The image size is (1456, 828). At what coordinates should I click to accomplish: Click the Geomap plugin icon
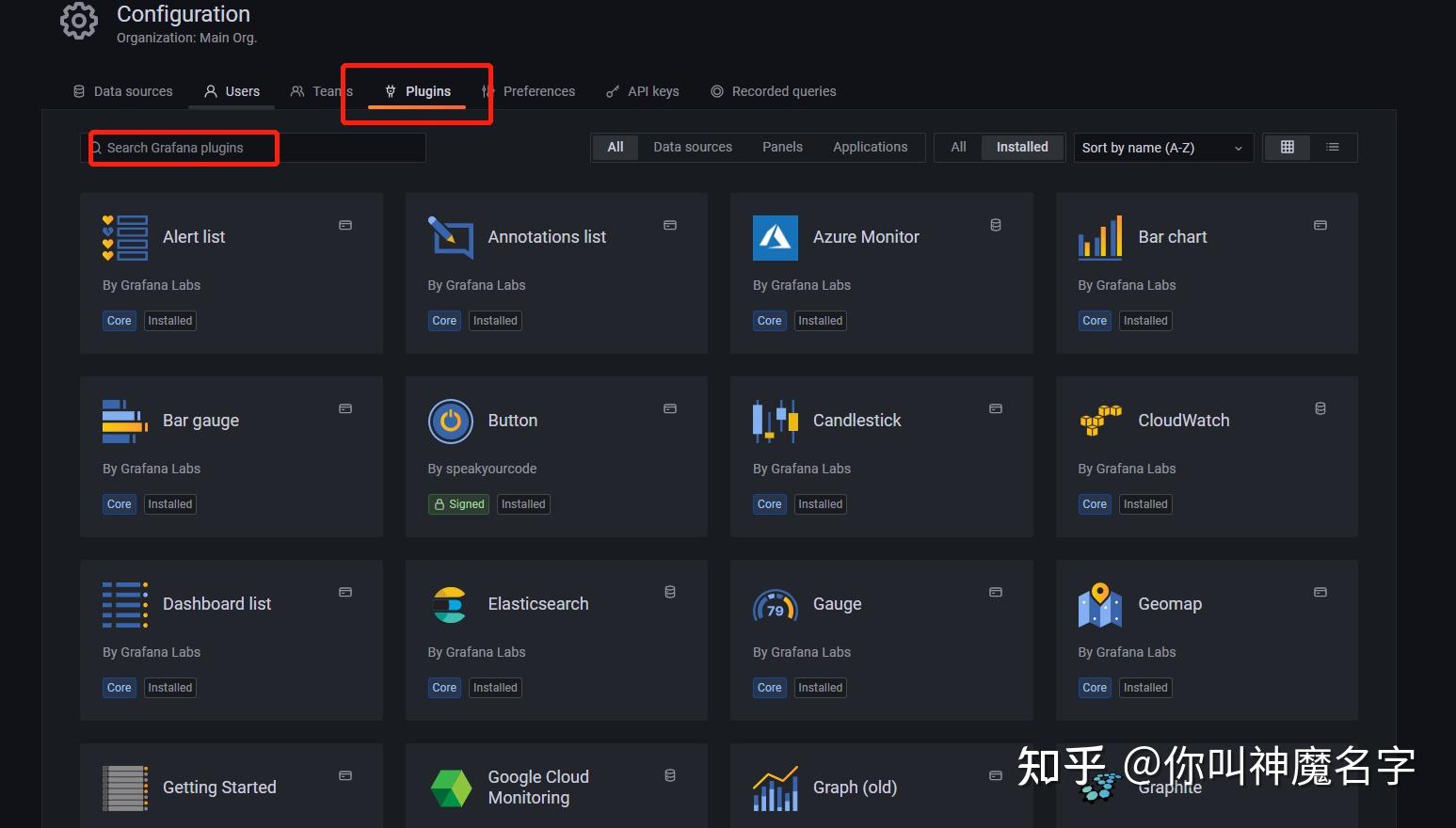click(x=1099, y=604)
